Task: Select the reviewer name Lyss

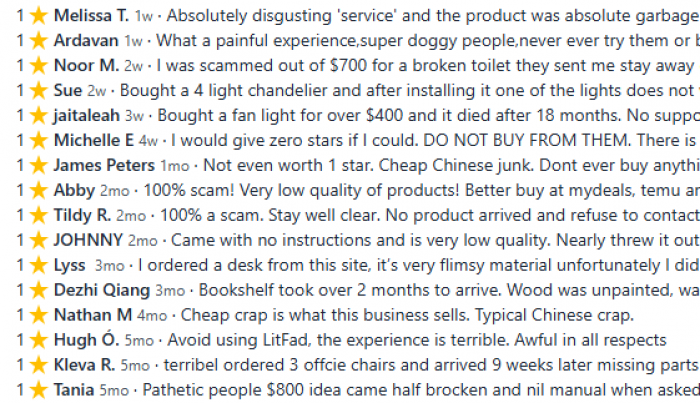Action: 69,266
